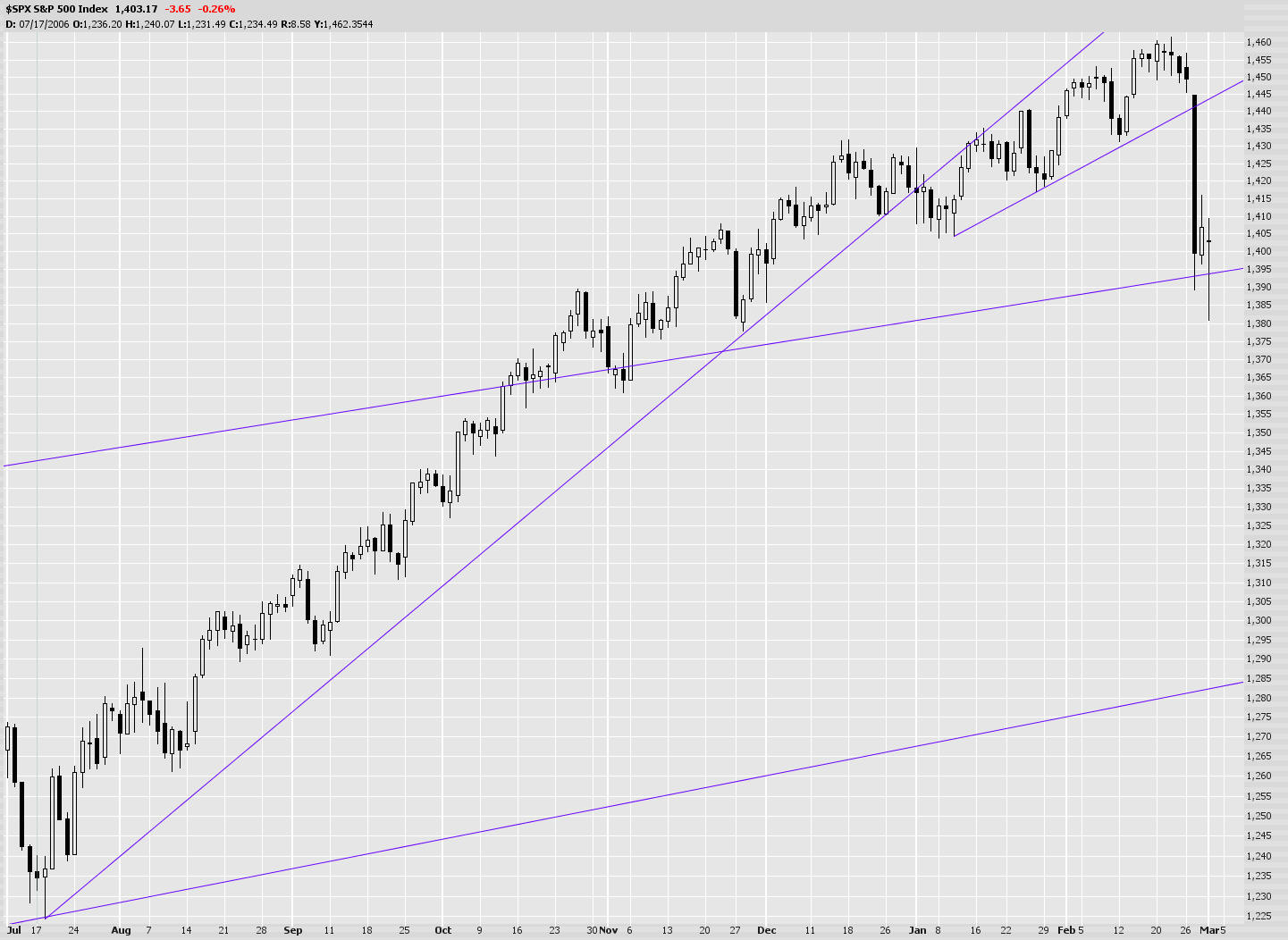Select the lowest purple channel trendline
This screenshot has width=1288, height=940.
[x=626, y=802]
